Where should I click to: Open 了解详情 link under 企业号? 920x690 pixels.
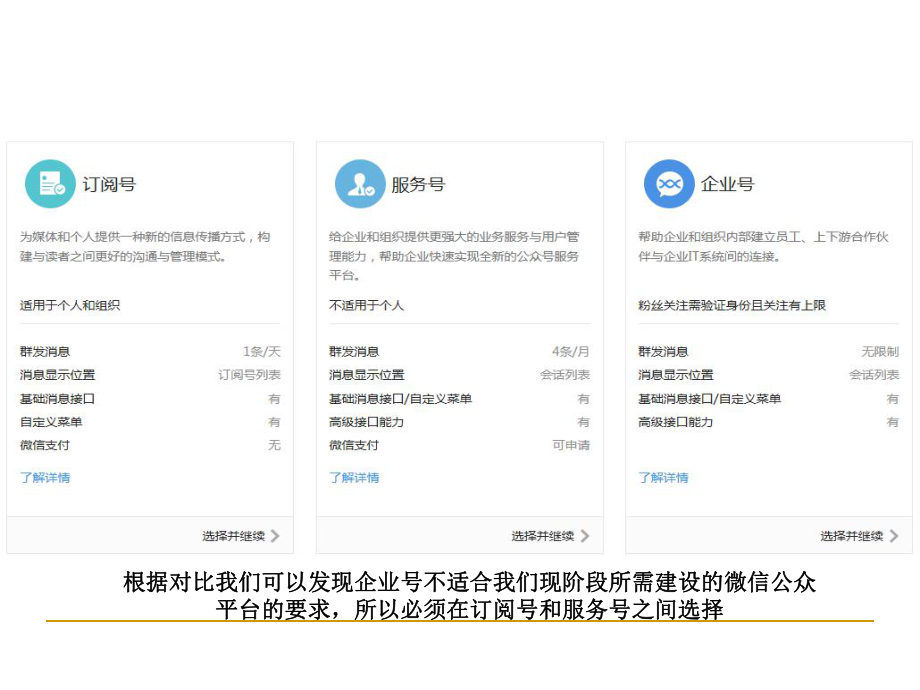click(664, 478)
